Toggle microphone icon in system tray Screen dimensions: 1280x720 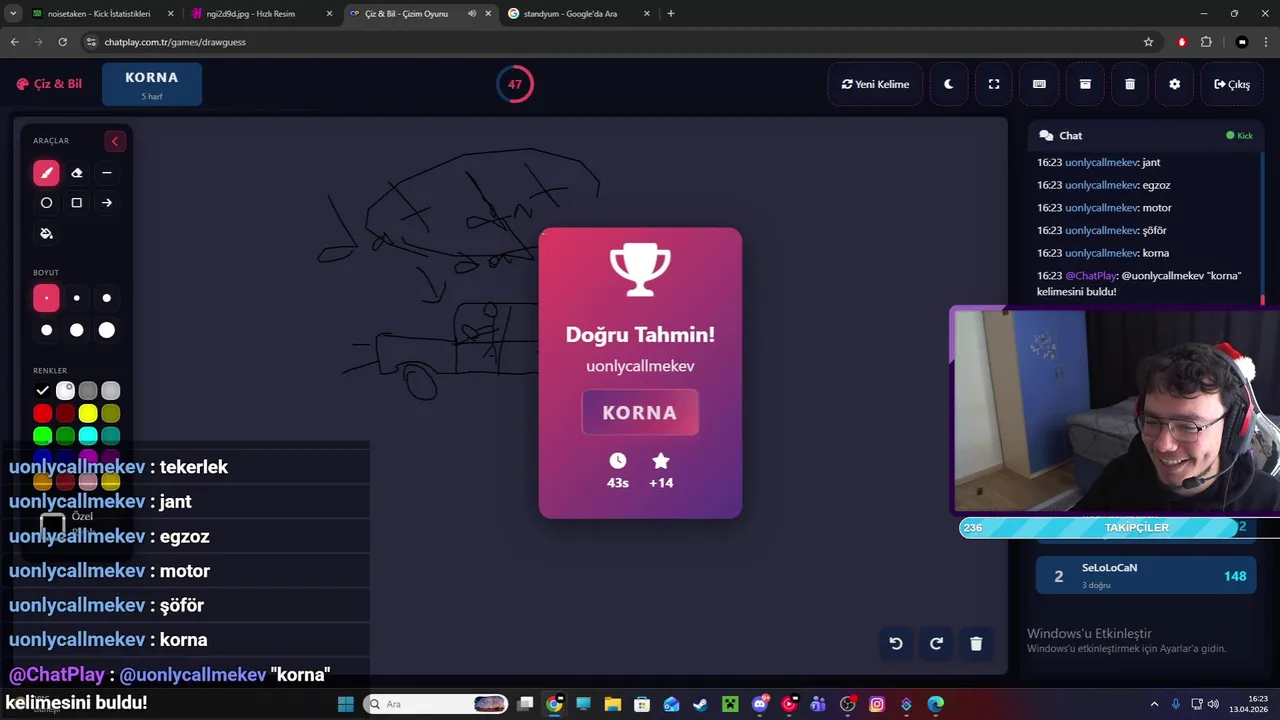[x=1176, y=704]
